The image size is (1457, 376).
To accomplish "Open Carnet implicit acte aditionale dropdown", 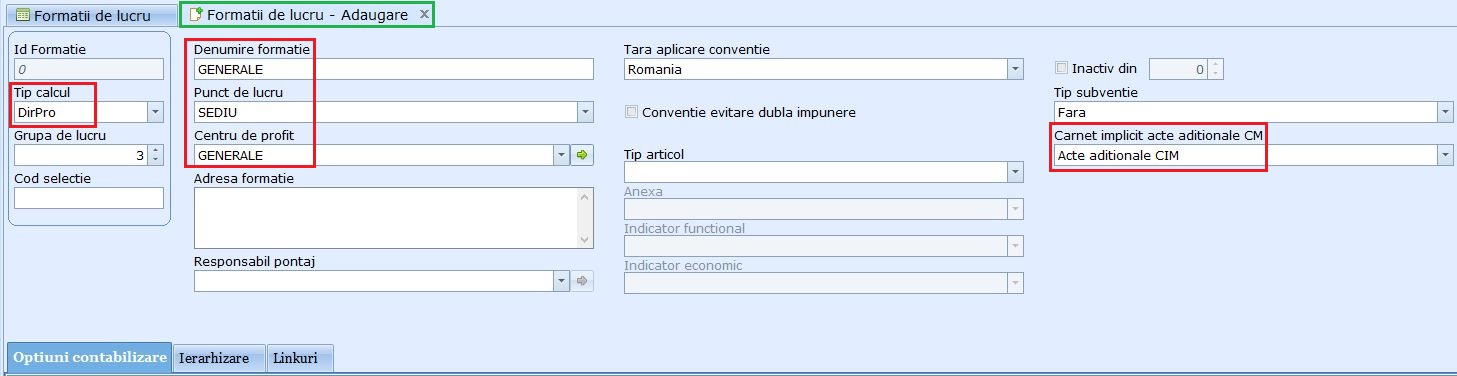I will [x=1445, y=155].
